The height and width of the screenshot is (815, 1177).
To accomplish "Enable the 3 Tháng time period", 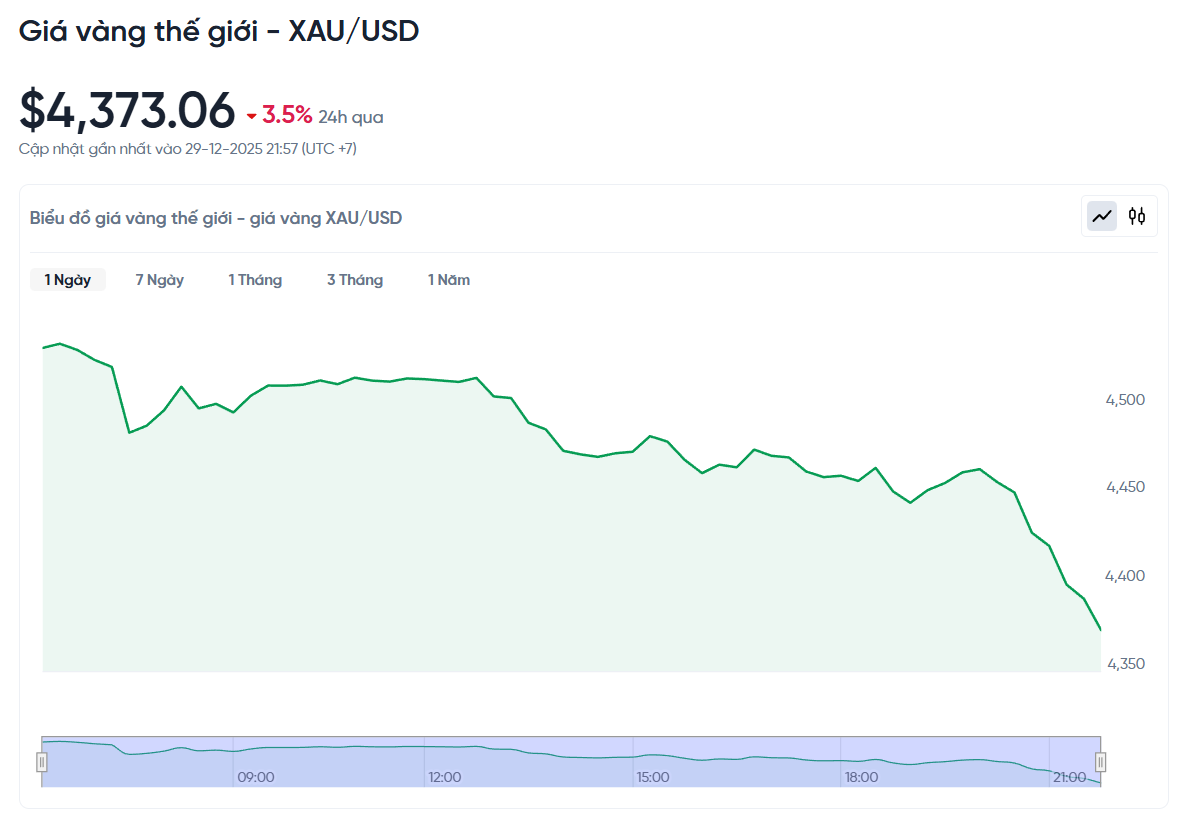I will 354,280.
